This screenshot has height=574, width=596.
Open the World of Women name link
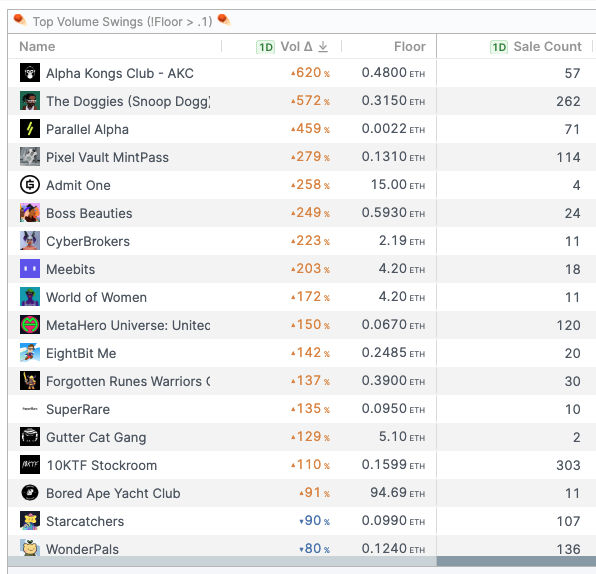point(96,297)
